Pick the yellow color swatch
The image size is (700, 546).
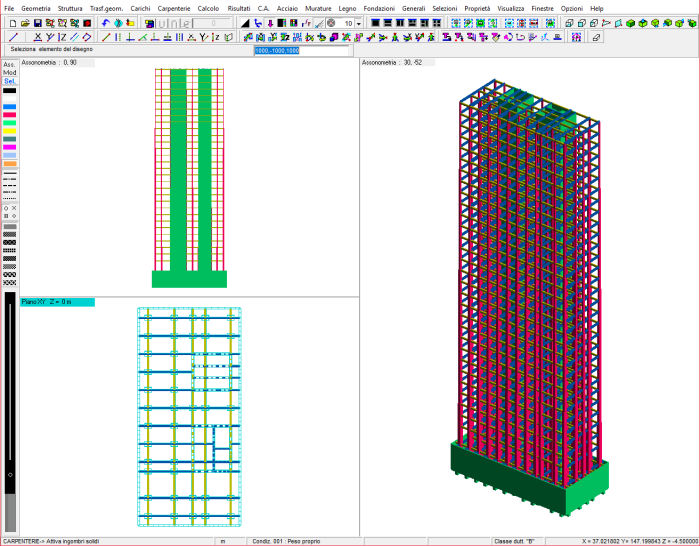click(10, 131)
